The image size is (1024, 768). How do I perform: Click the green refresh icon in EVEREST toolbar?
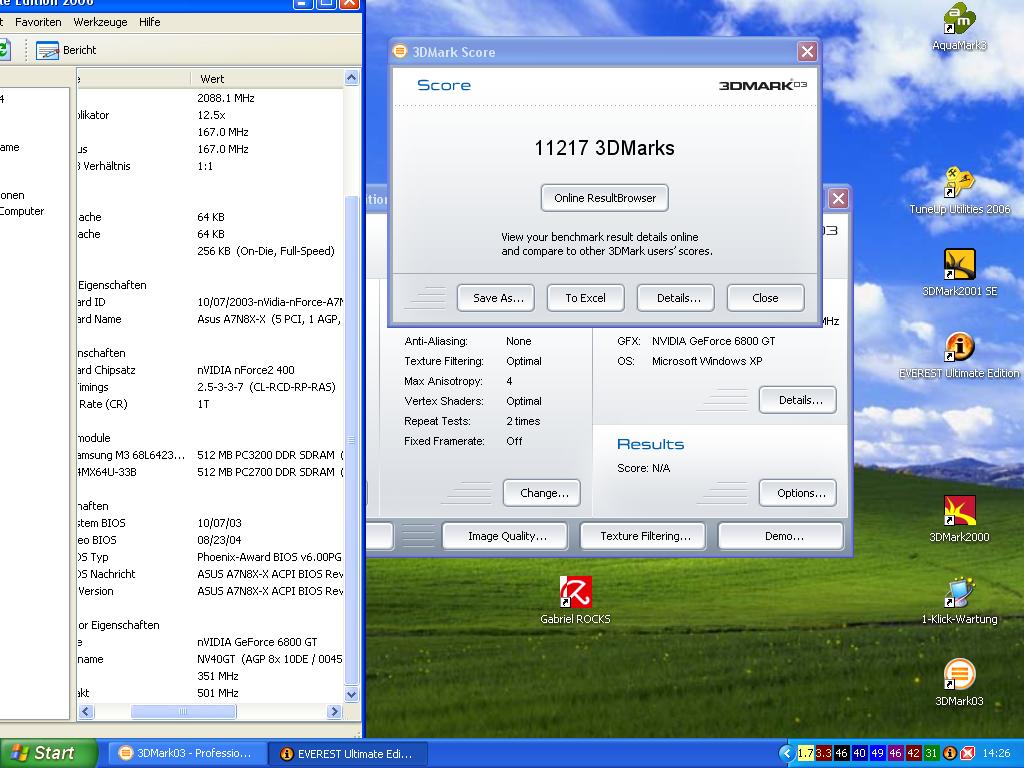[x=4, y=50]
